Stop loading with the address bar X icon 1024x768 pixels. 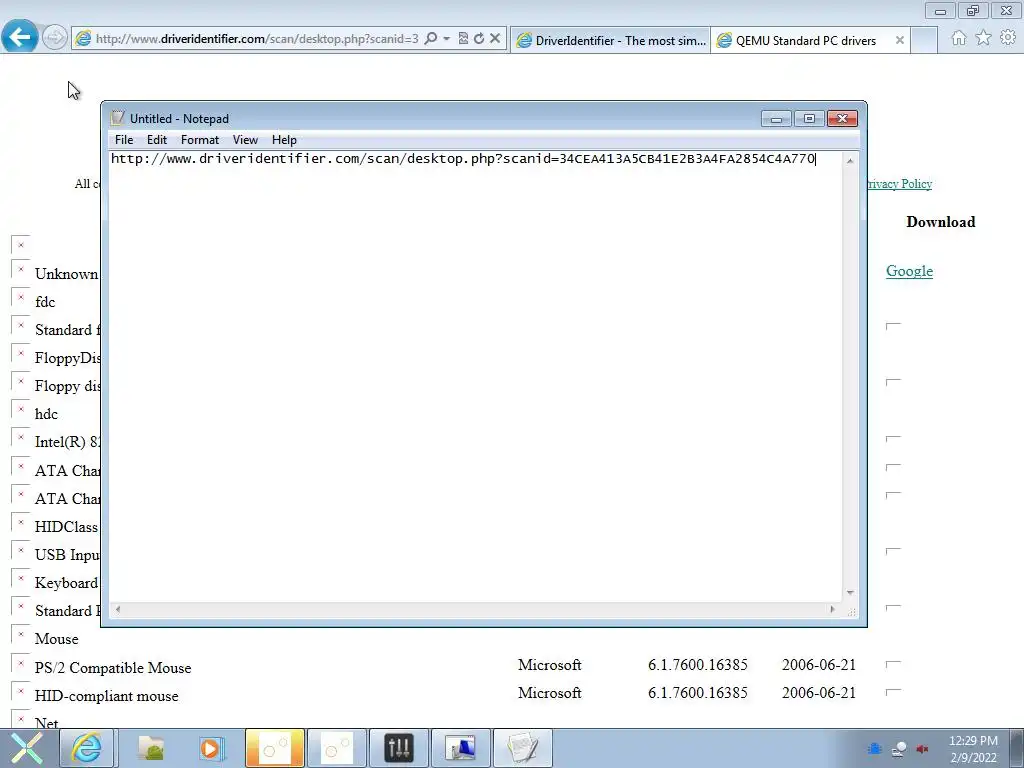(495, 39)
